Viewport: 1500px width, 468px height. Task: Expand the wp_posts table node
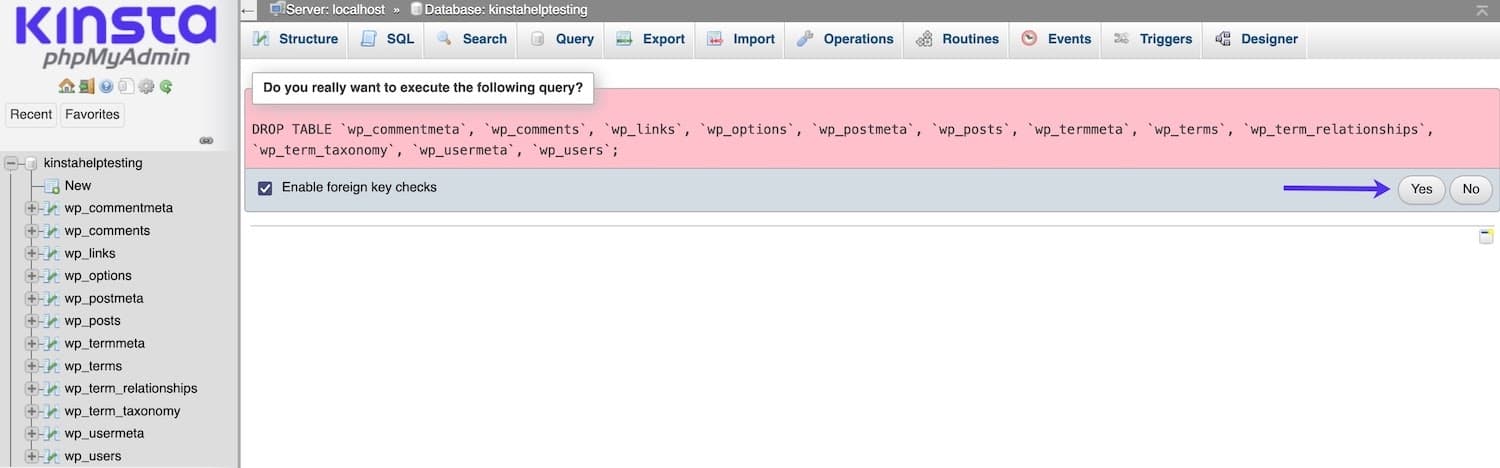pos(32,321)
